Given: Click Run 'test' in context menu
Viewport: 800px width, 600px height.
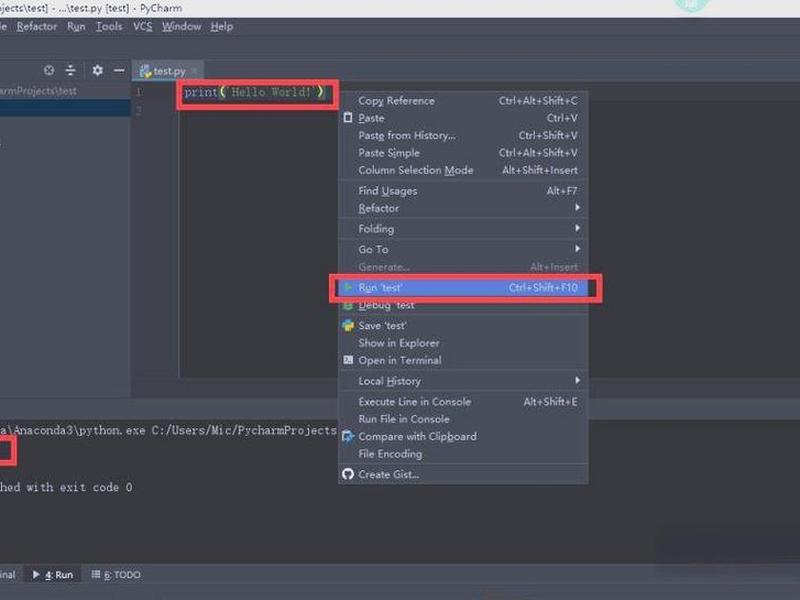Looking at the screenshot, I should coord(463,288).
